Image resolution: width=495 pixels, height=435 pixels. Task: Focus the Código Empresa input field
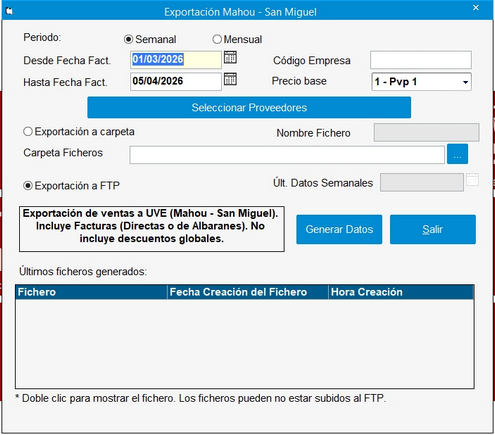[421, 60]
